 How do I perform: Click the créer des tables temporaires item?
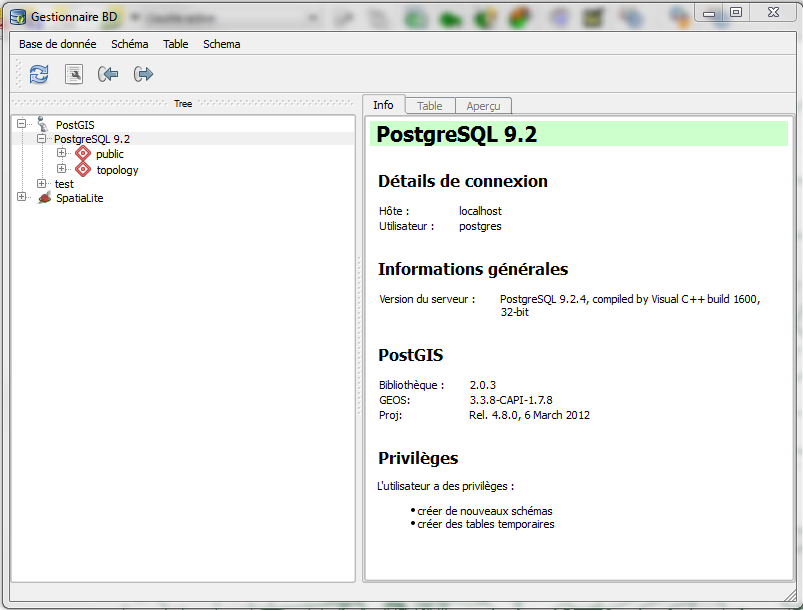tap(485, 524)
